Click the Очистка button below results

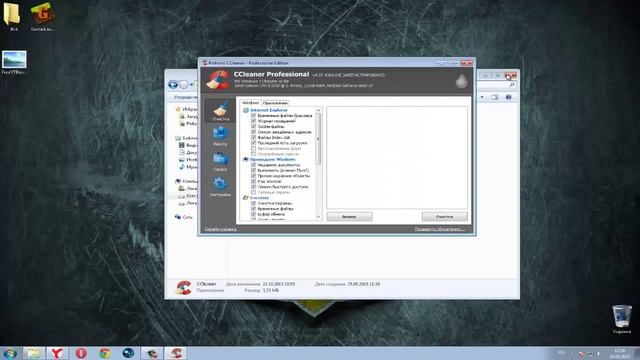click(x=444, y=217)
